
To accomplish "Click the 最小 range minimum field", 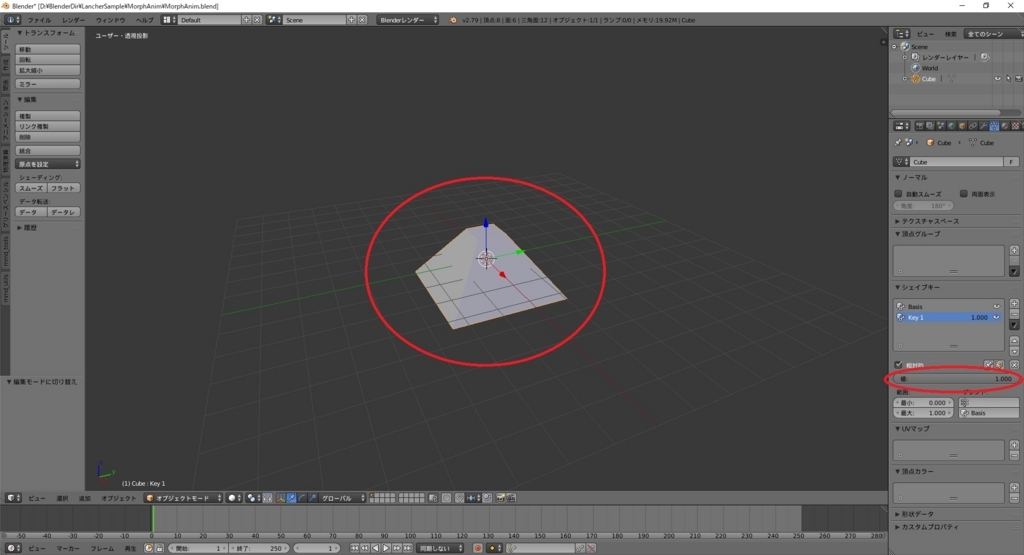I will tap(923, 403).
